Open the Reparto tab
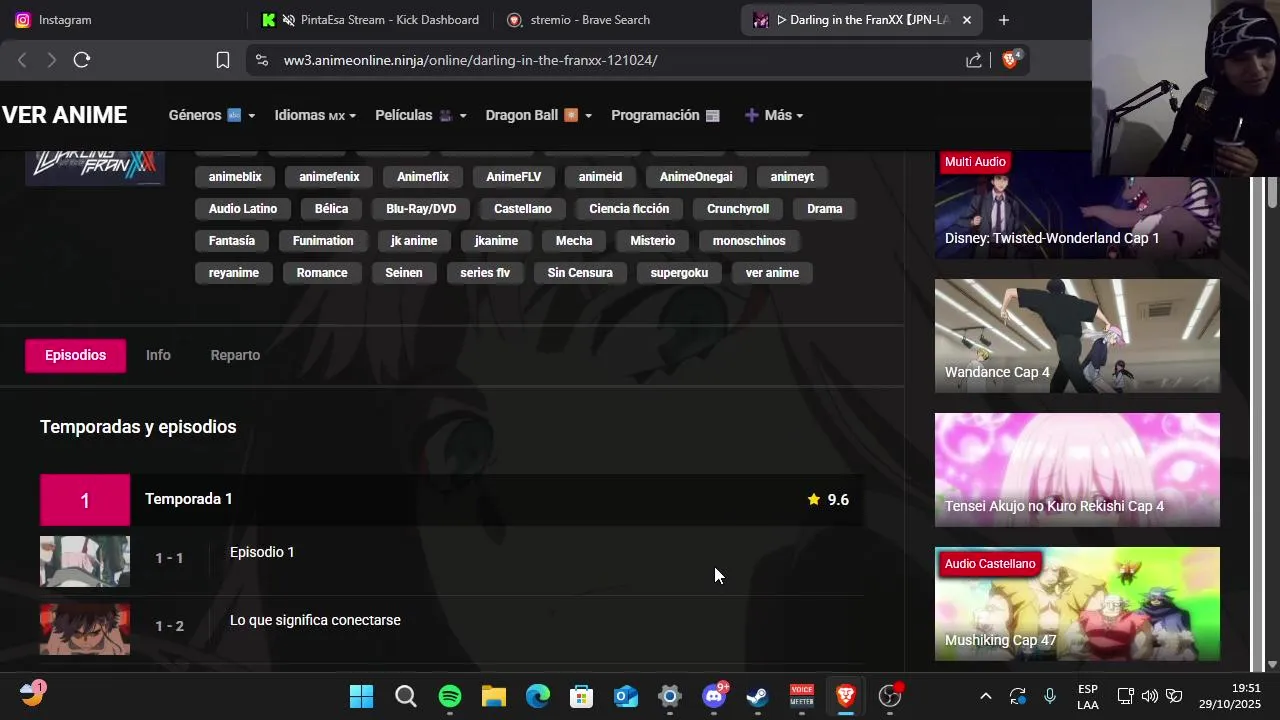 pyautogui.click(x=235, y=355)
